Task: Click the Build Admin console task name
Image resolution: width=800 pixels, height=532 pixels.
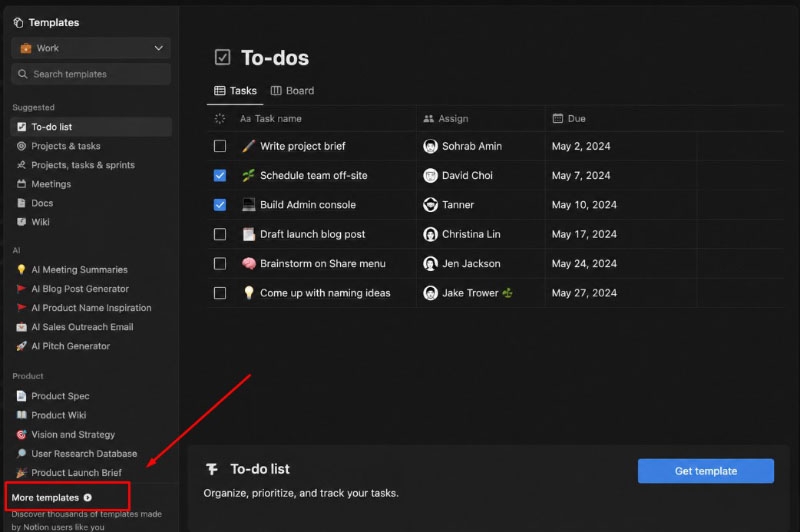Action: (x=308, y=205)
